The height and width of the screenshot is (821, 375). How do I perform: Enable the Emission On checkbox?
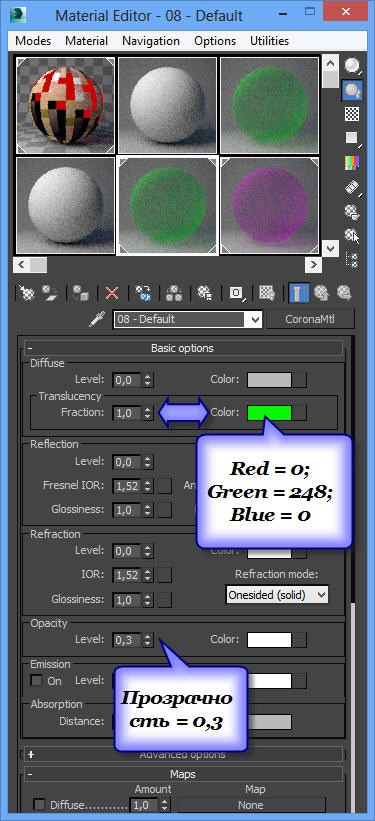point(37,681)
